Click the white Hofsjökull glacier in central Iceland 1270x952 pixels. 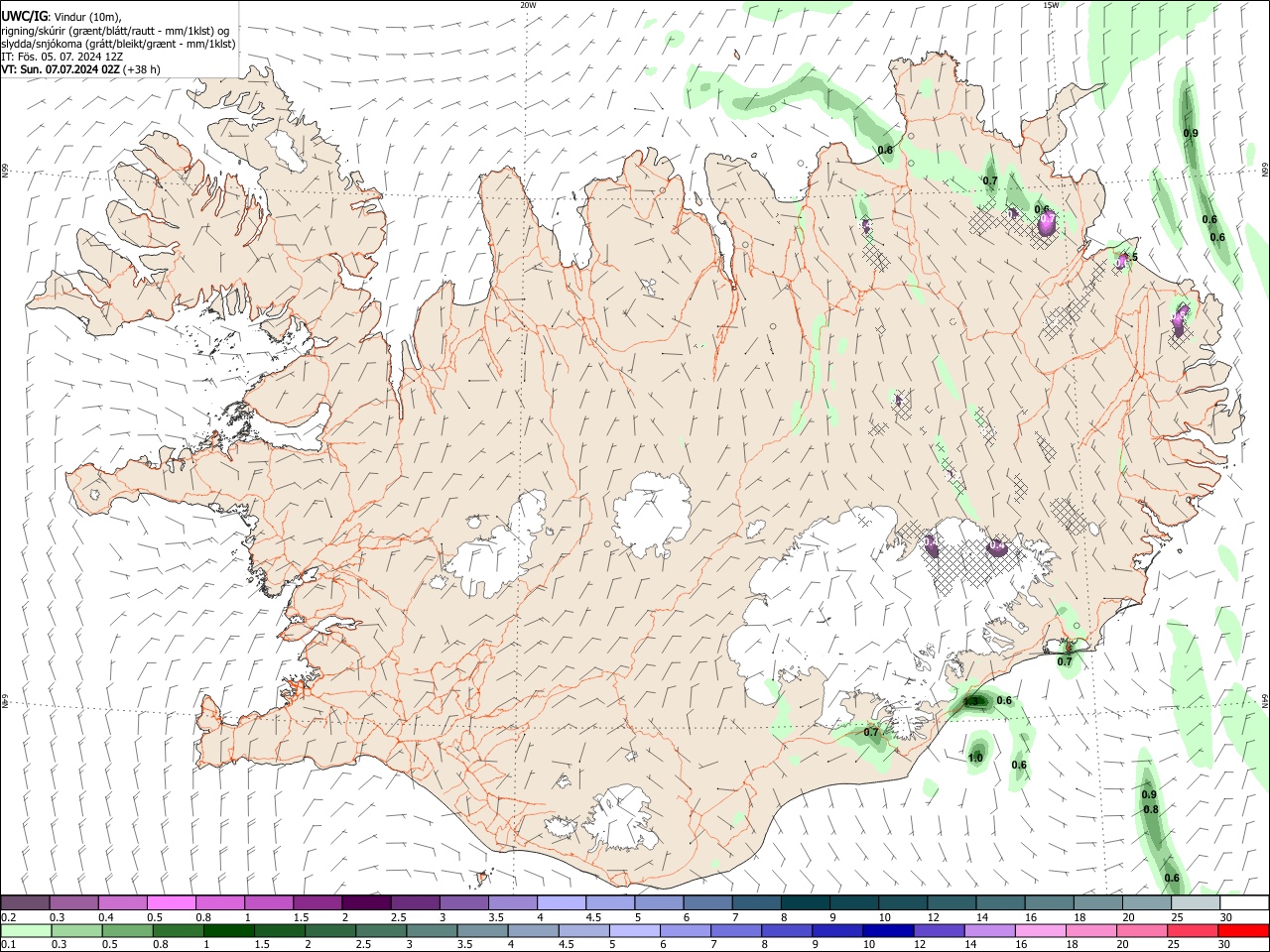652,514
